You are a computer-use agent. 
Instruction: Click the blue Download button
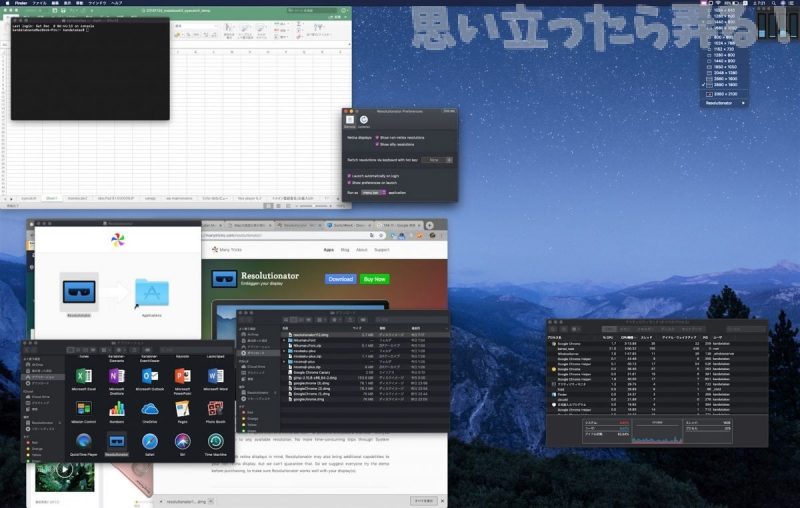pyautogui.click(x=340, y=279)
